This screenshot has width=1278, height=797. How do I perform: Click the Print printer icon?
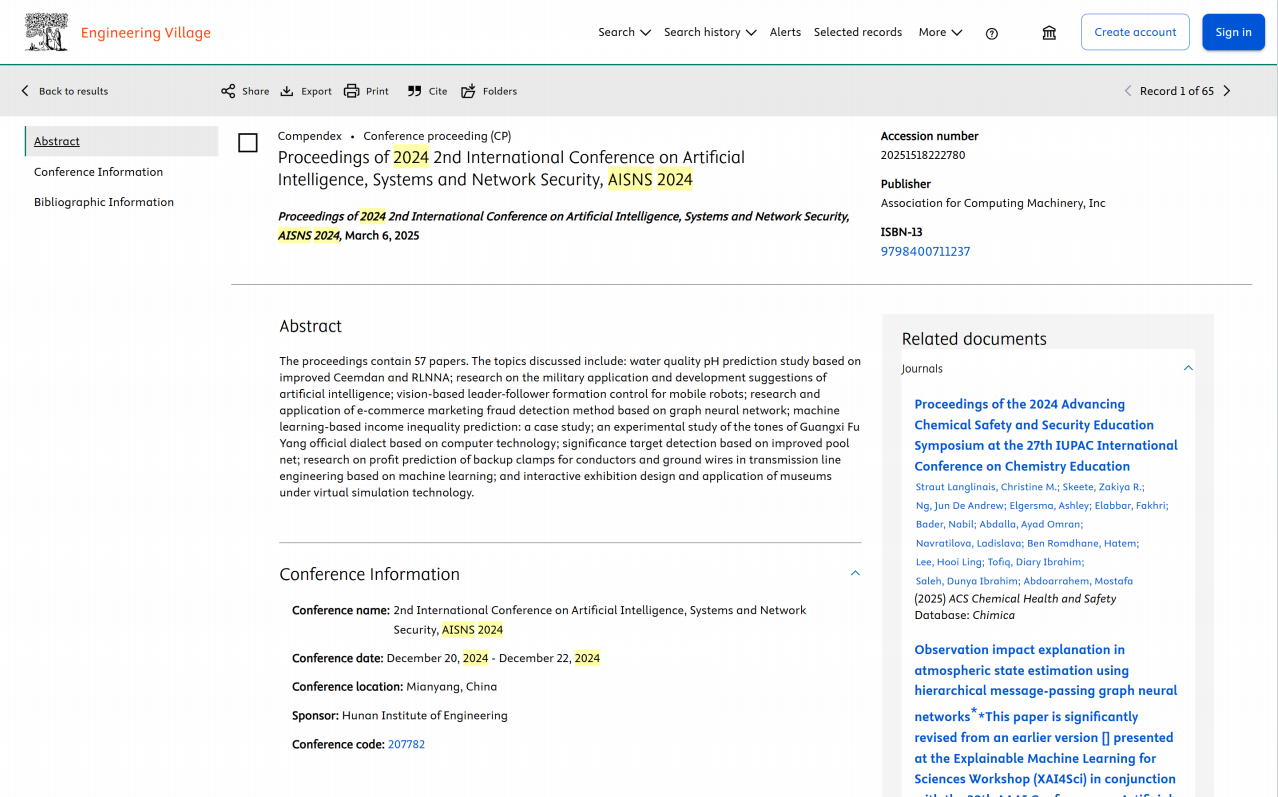click(351, 91)
